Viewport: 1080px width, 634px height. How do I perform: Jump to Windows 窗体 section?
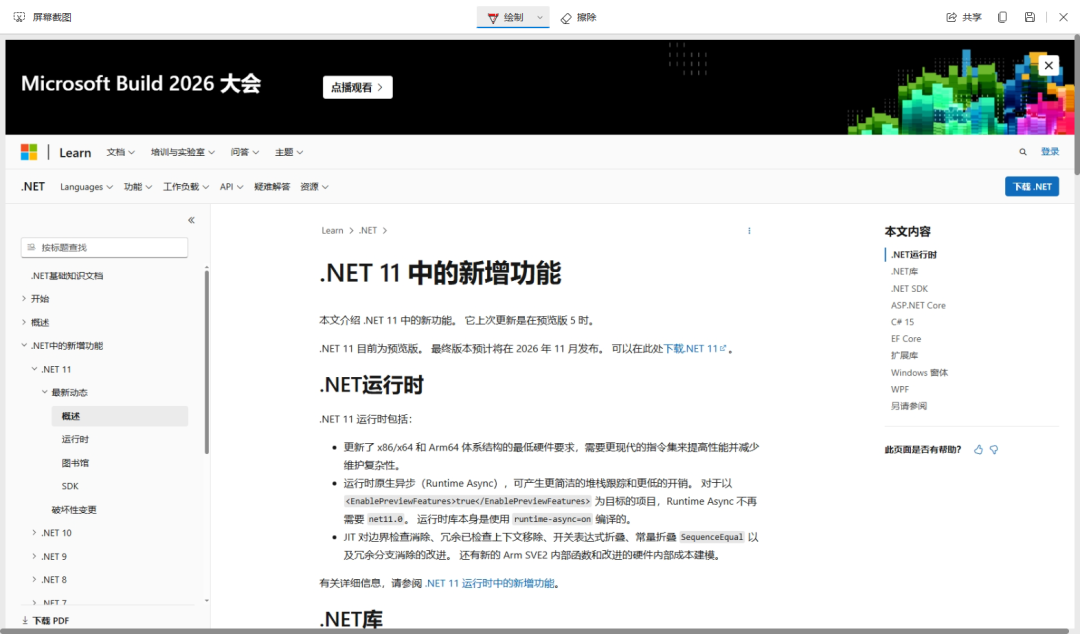[920, 372]
